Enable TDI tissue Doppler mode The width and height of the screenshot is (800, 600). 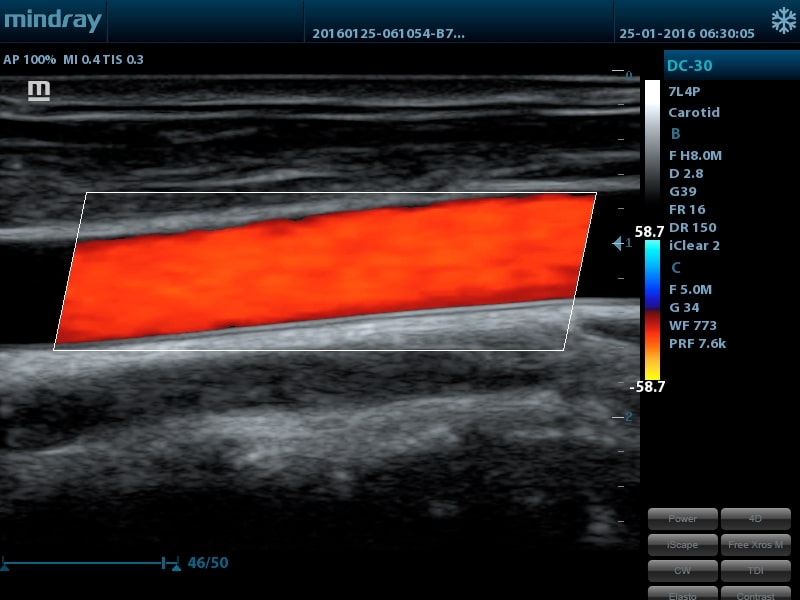755,571
